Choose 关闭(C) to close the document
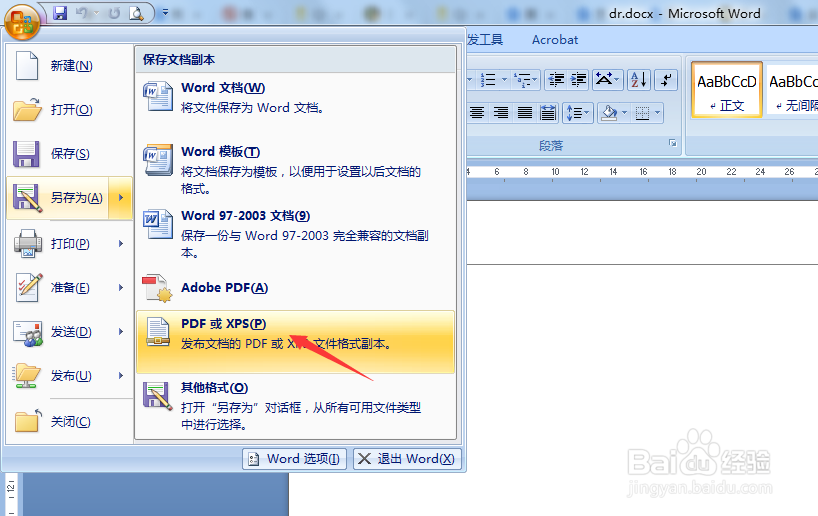The width and height of the screenshot is (818, 516). pos(70,422)
